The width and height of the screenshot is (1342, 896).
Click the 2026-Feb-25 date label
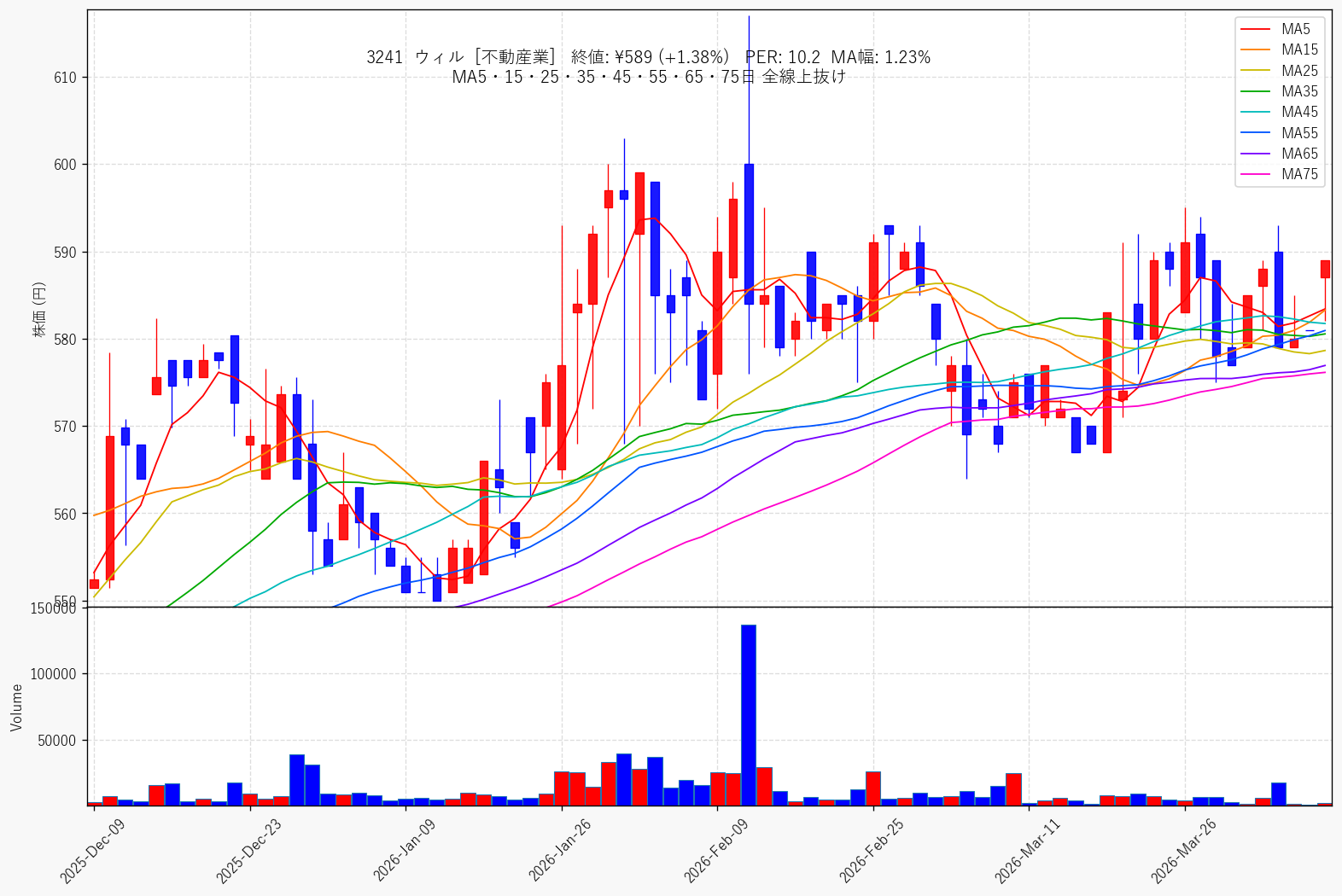pyautogui.click(x=872, y=850)
